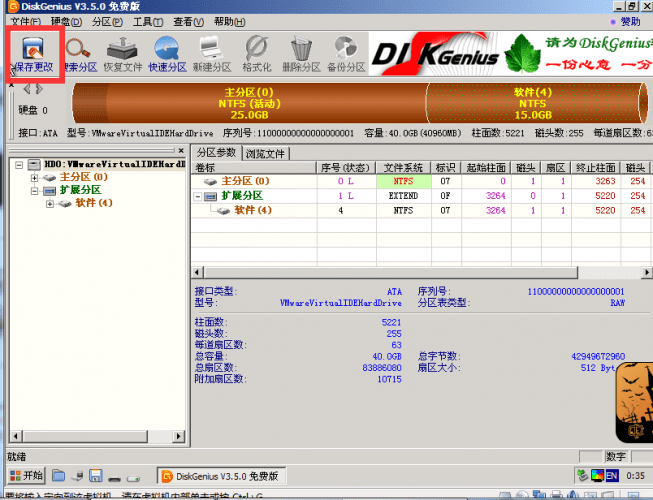Switch to the 浏览文件 tab
The height and width of the screenshot is (500, 653).
(265, 154)
